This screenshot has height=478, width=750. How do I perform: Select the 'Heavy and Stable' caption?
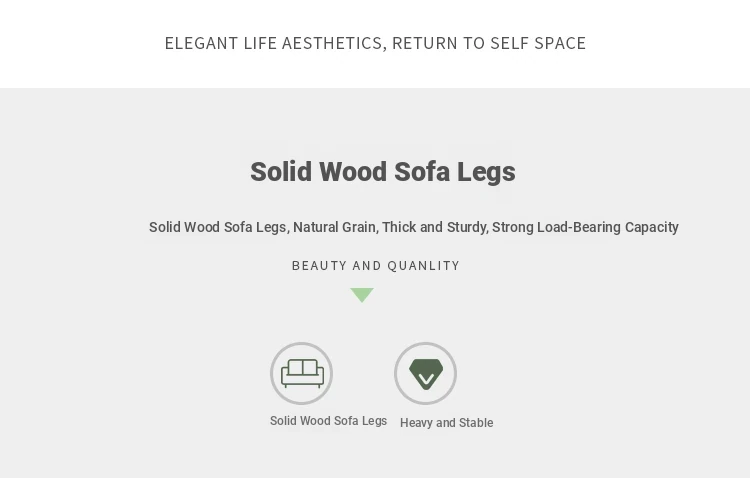tap(446, 423)
